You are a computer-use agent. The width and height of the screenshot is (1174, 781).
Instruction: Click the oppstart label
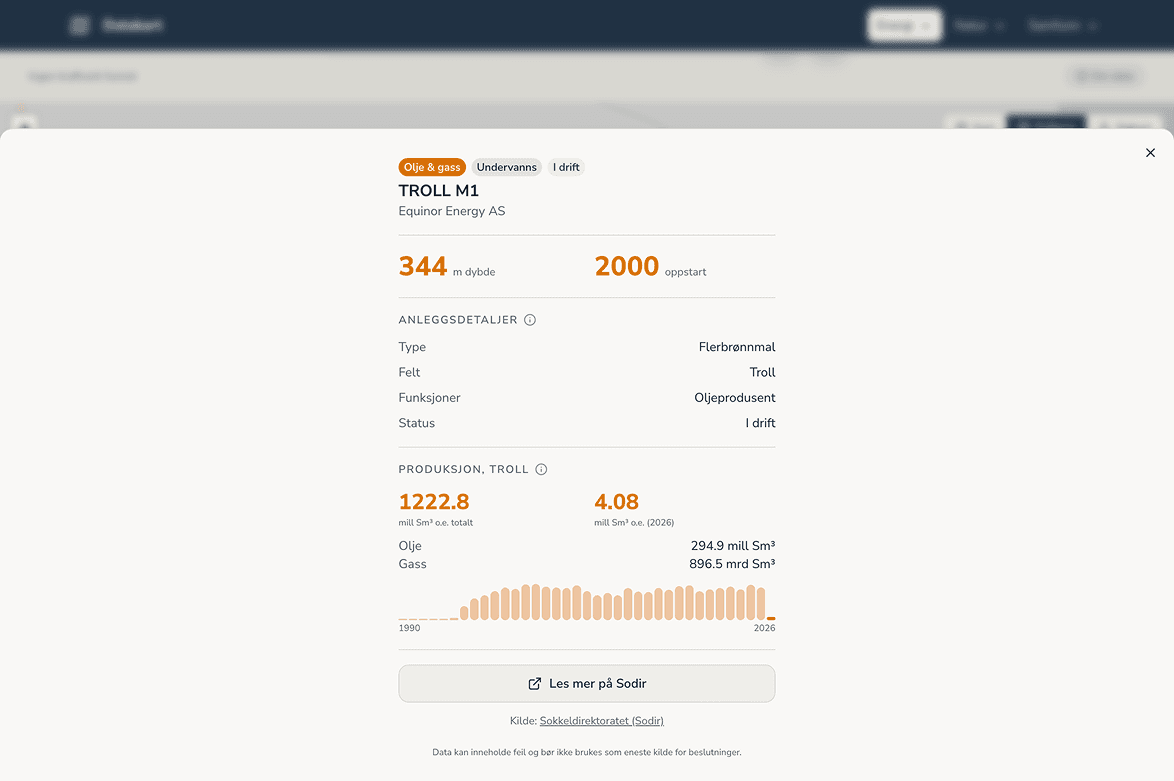pyautogui.click(x=686, y=273)
